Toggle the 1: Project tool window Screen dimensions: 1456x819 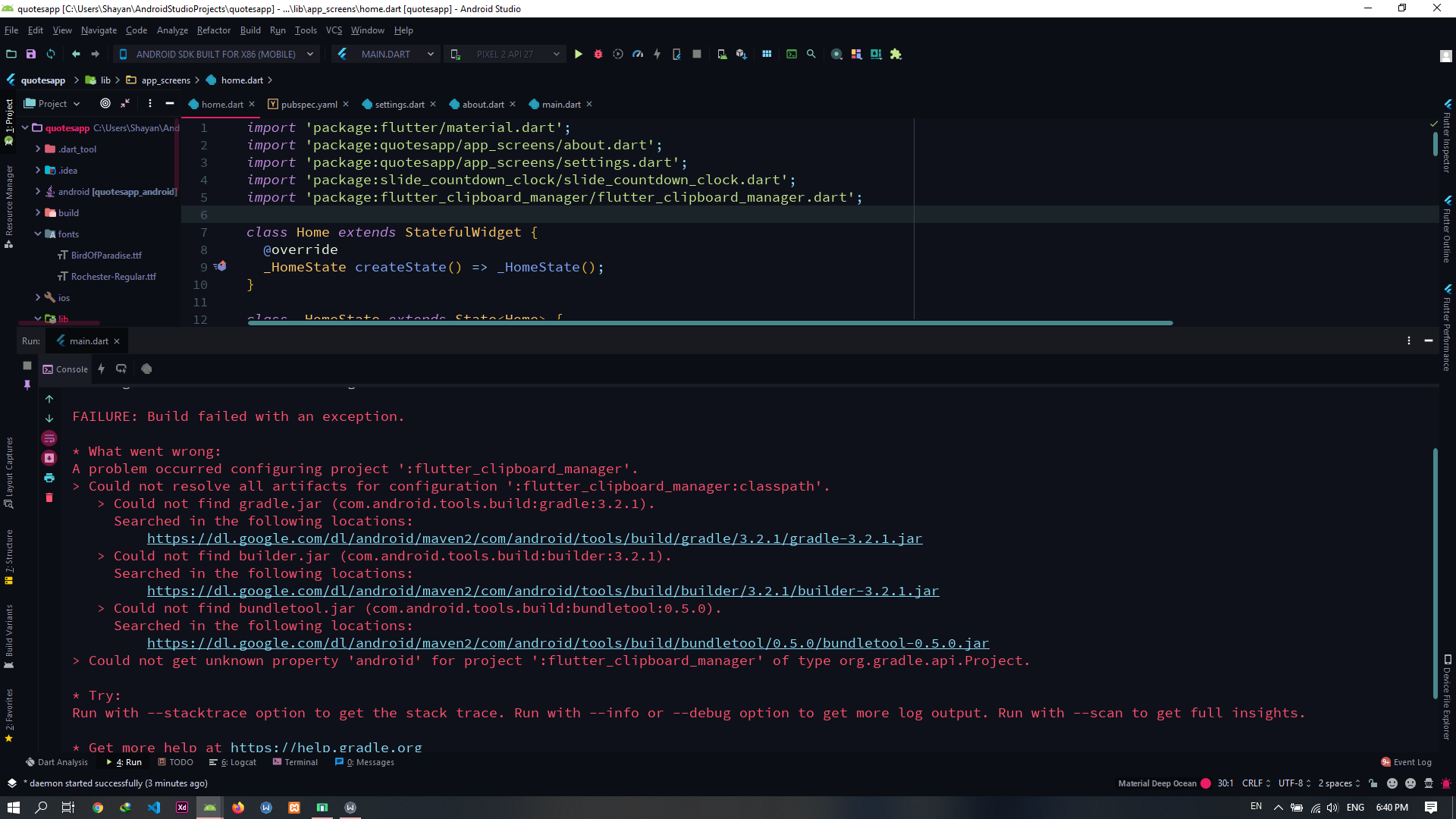(x=9, y=122)
